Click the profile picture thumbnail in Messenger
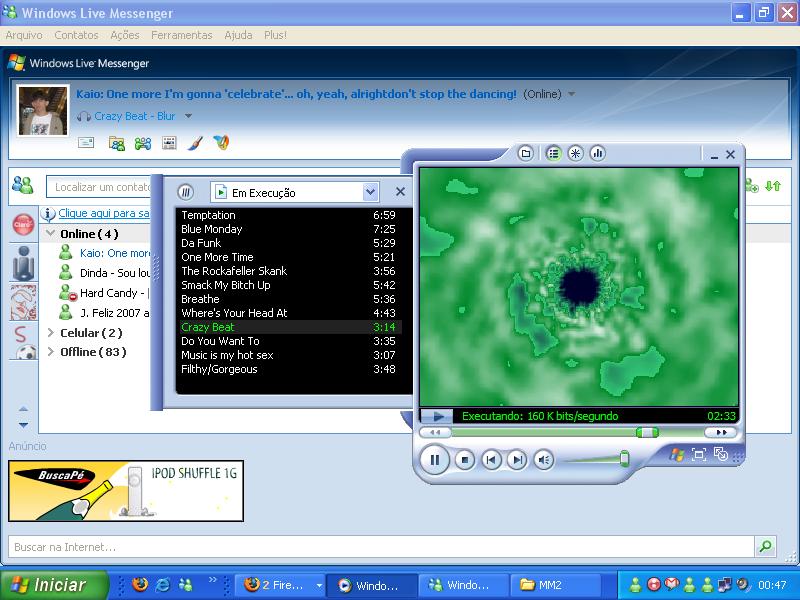The height and width of the screenshot is (600, 800). pyautogui.click(x=43, y=110)
